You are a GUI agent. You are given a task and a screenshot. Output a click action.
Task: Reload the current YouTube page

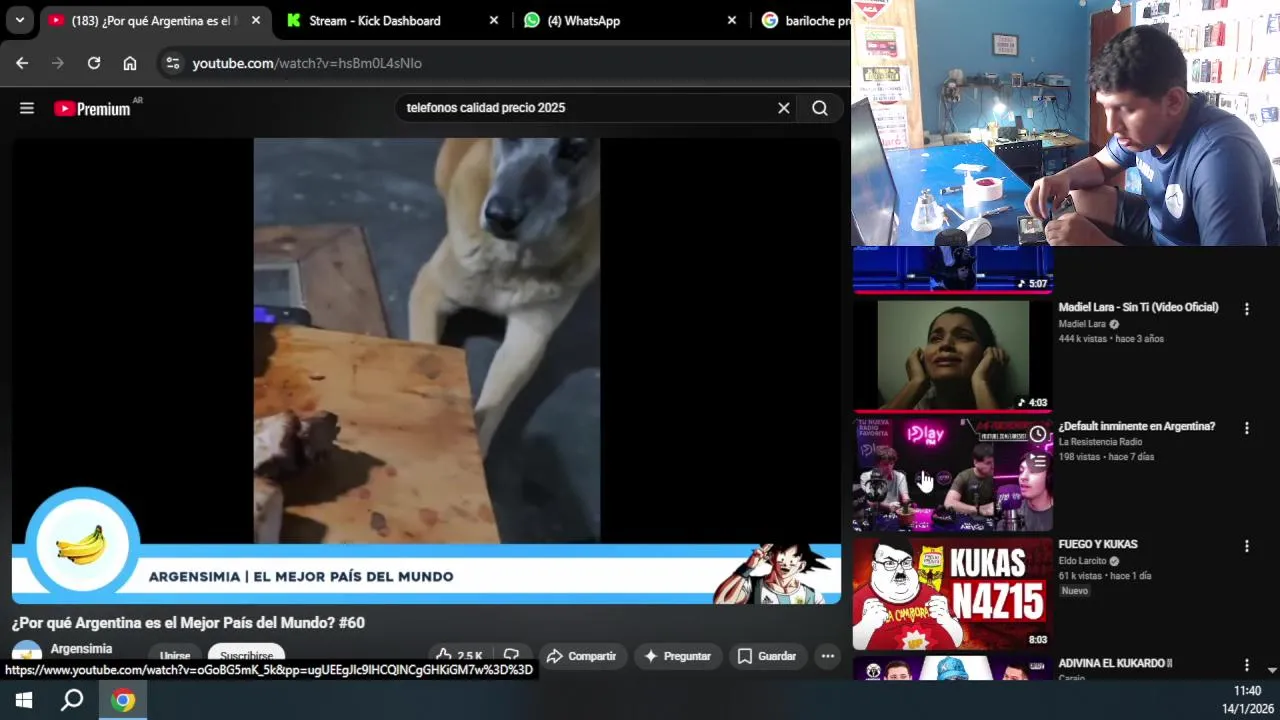click(x=94, y=63)
